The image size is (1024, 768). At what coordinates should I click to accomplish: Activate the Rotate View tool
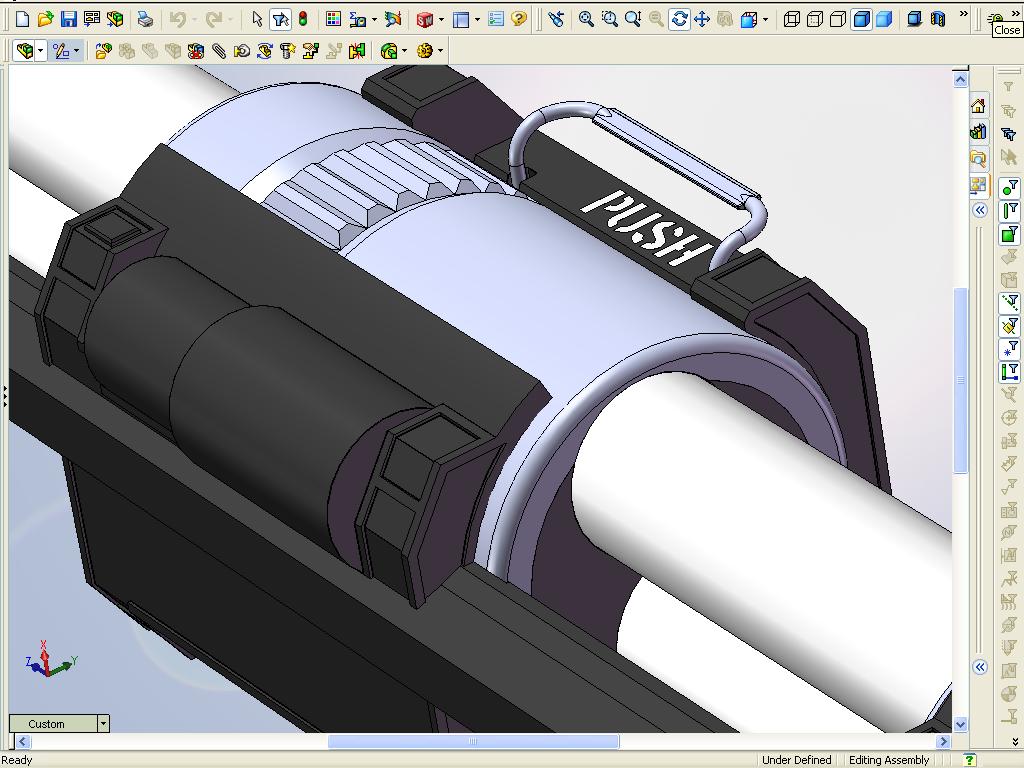(679, 19)
